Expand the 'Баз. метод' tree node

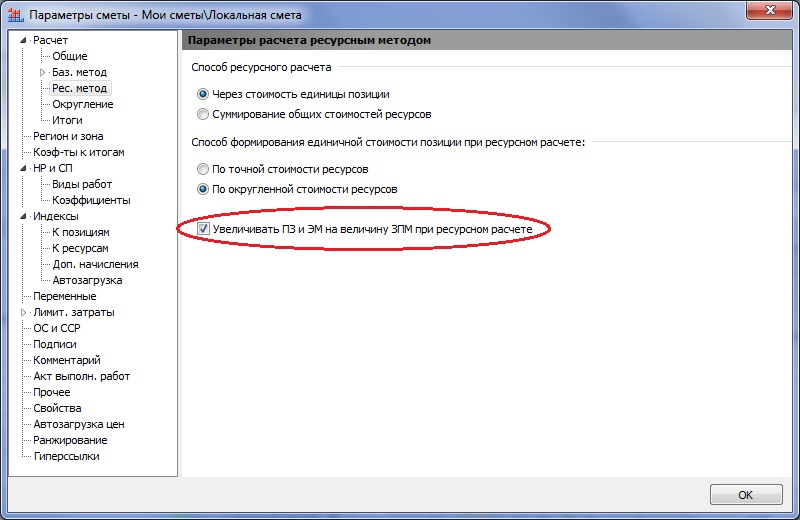tap(42, 73)
